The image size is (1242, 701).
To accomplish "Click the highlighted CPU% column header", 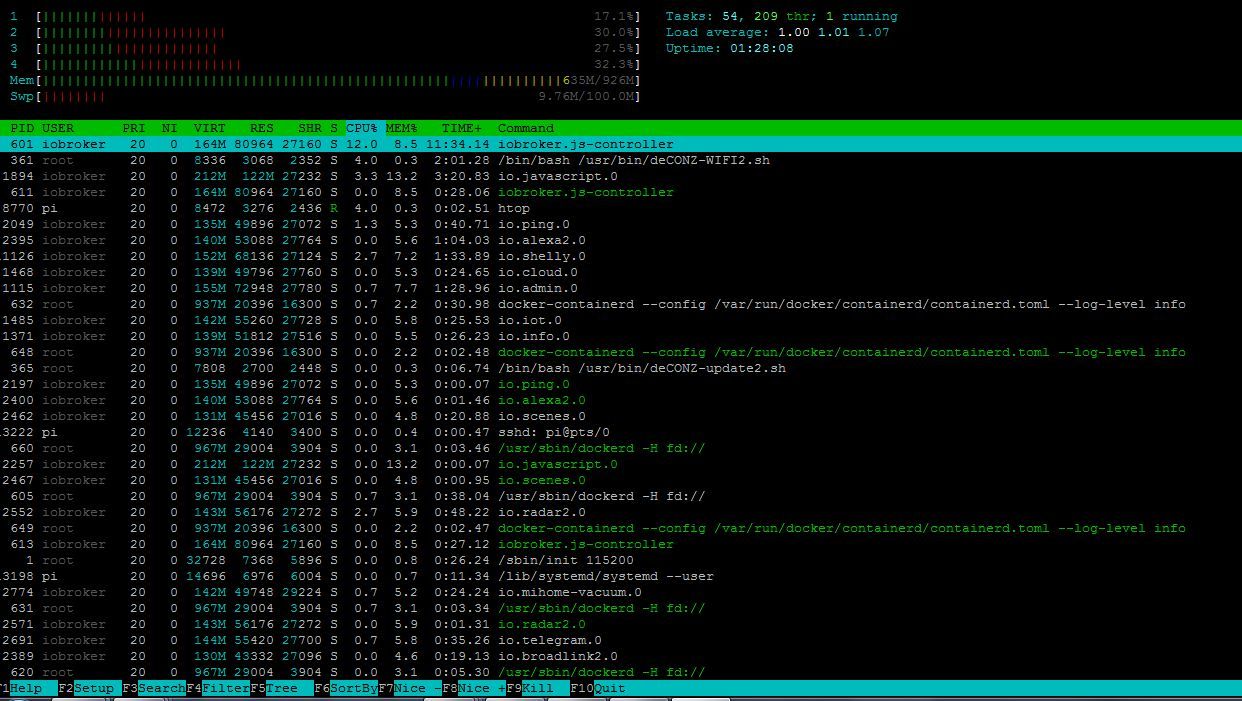I will pyautogui.click(x=362, y=128).
